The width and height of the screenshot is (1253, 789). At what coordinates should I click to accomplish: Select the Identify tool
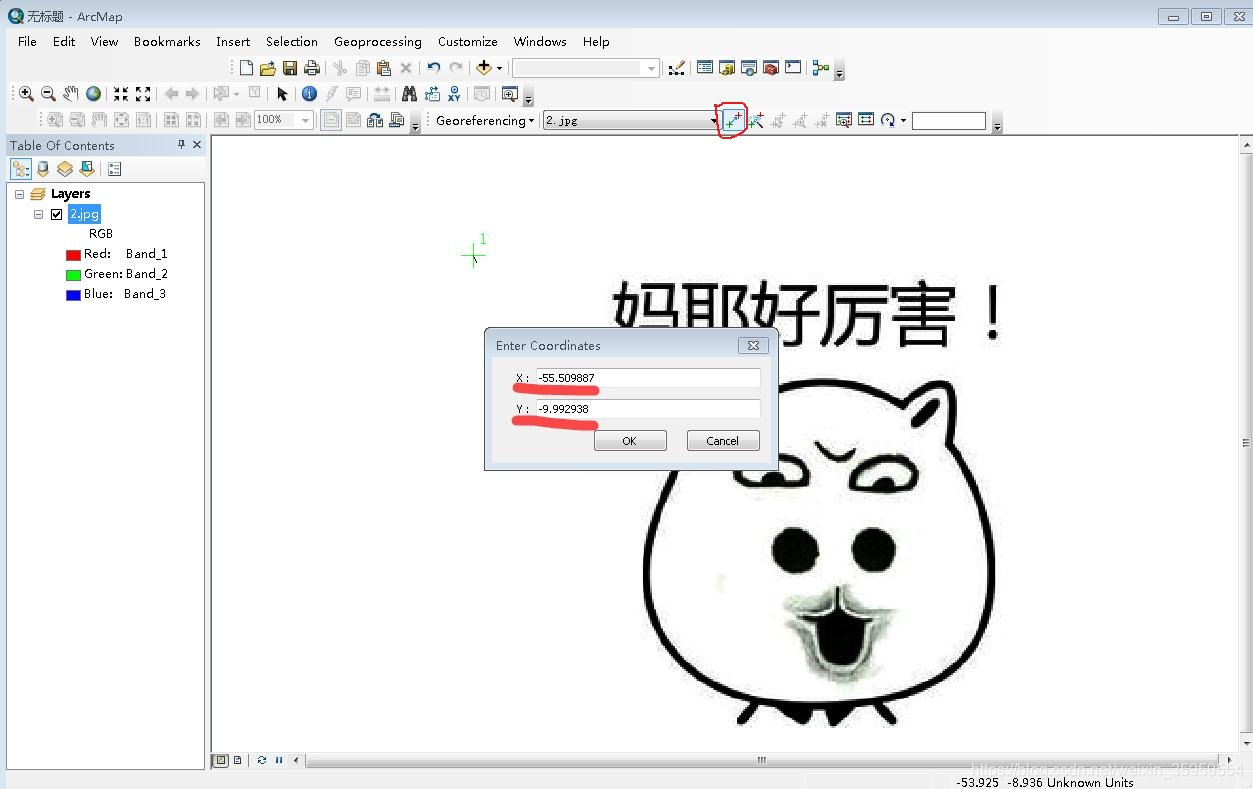[x=309, y=94]
